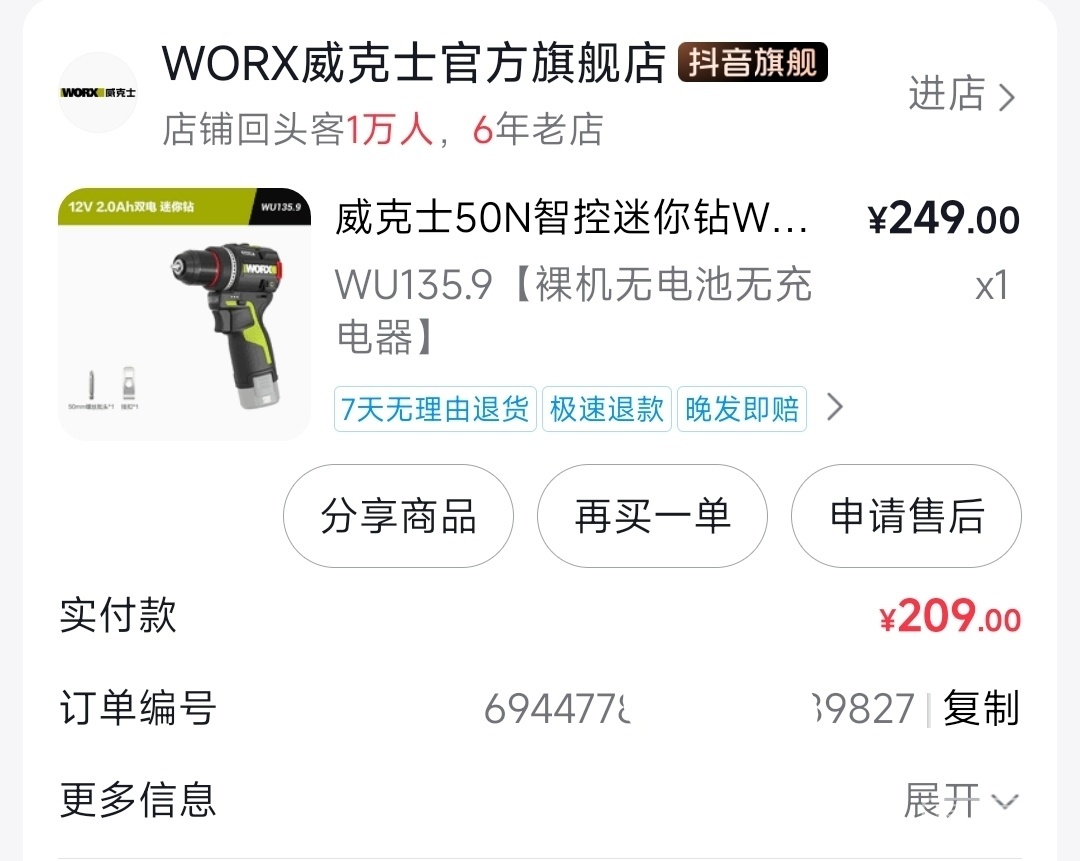Tap the 7天无理由退货 tag
Viewport: 1080px width, 861px height.
(435, 409)
